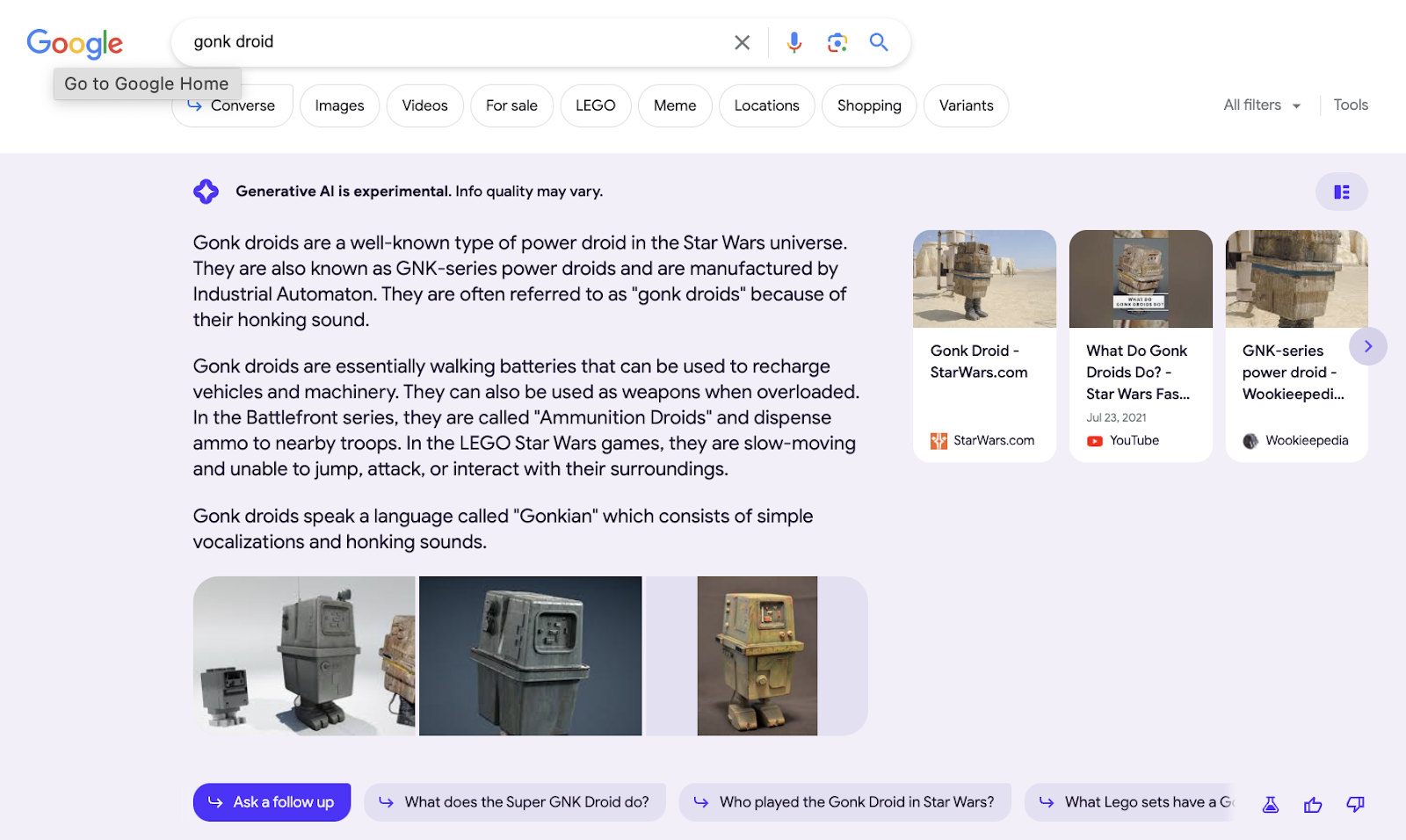
Task: Open Google Lens image search
Action: (x=837, y=42)
